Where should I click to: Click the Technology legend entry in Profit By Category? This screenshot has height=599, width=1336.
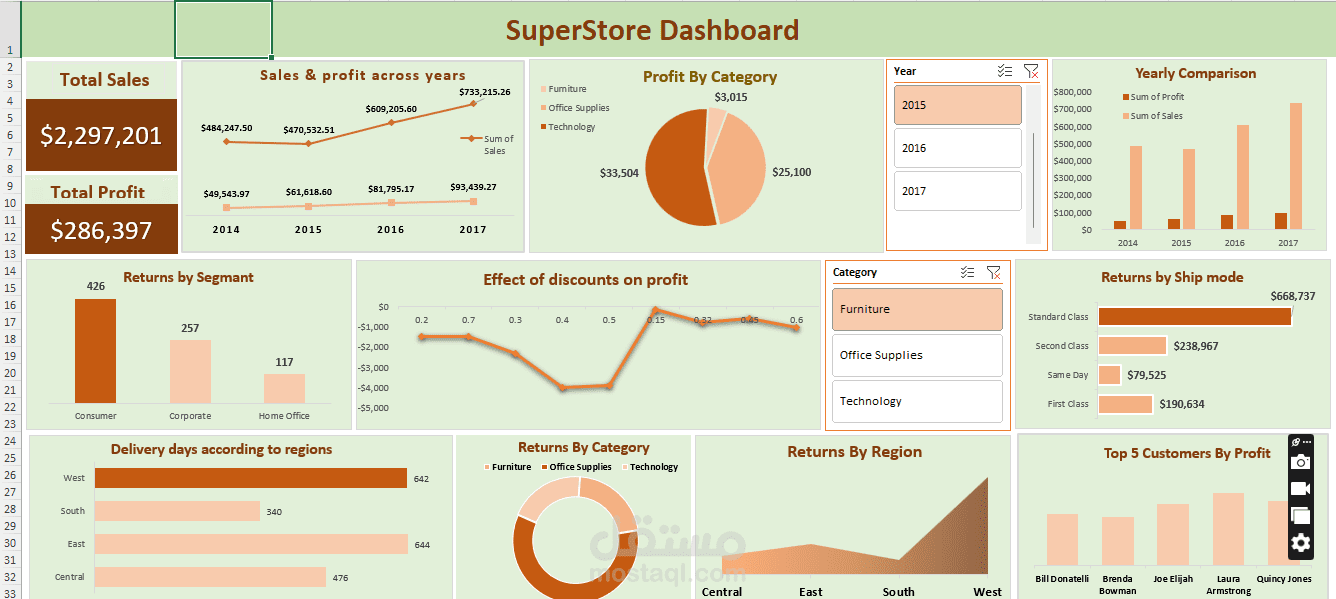coord(568,127)
